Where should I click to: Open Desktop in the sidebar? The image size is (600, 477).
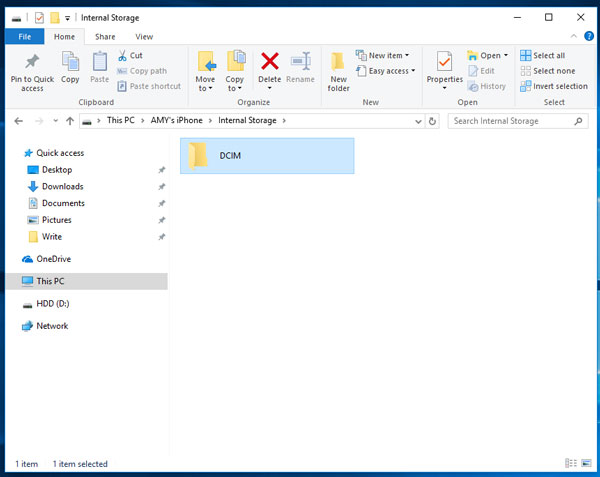coord(50,170)
